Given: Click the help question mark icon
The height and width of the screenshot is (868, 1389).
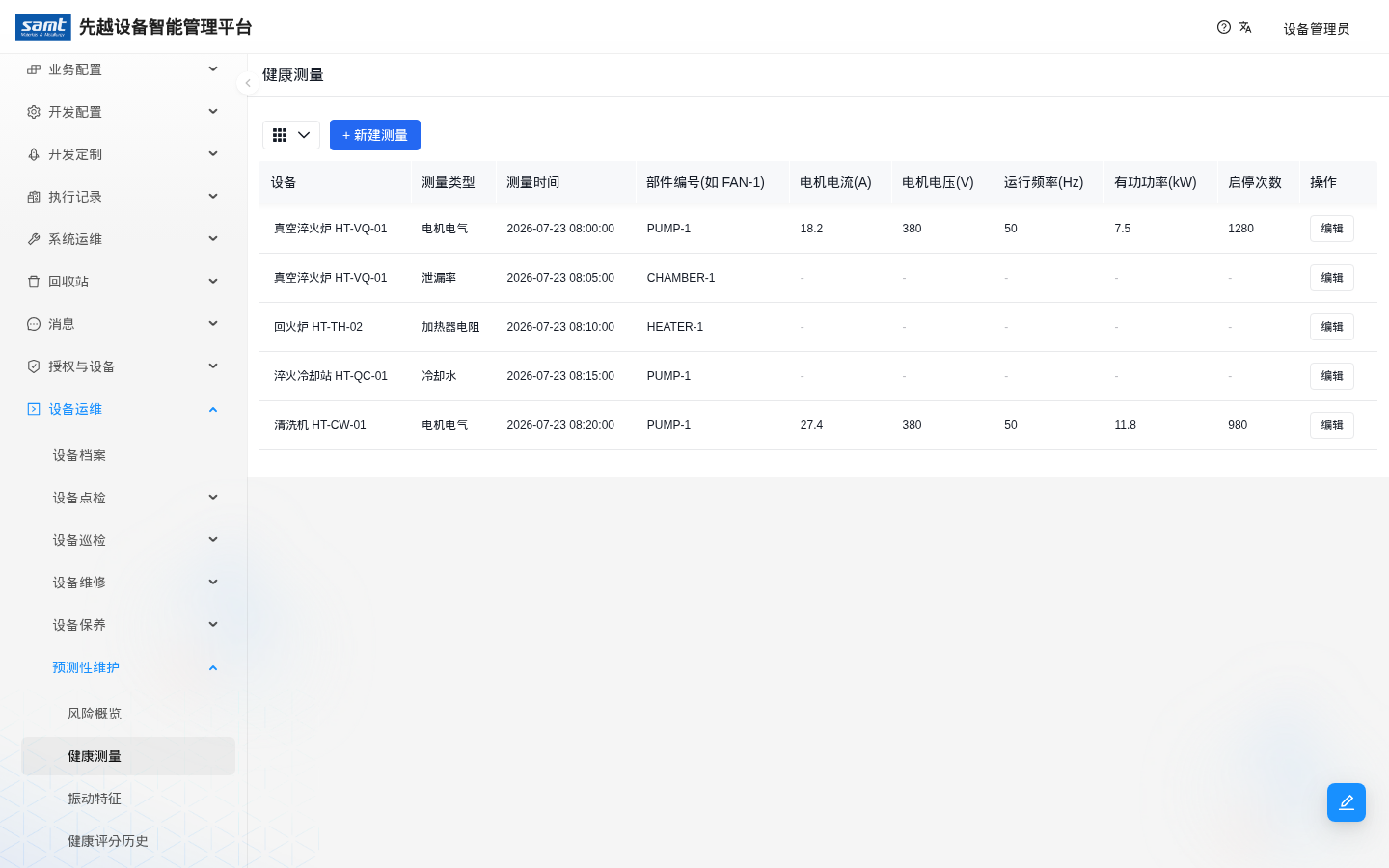Looking at the screenshot, I should (x=1224, y=27).
